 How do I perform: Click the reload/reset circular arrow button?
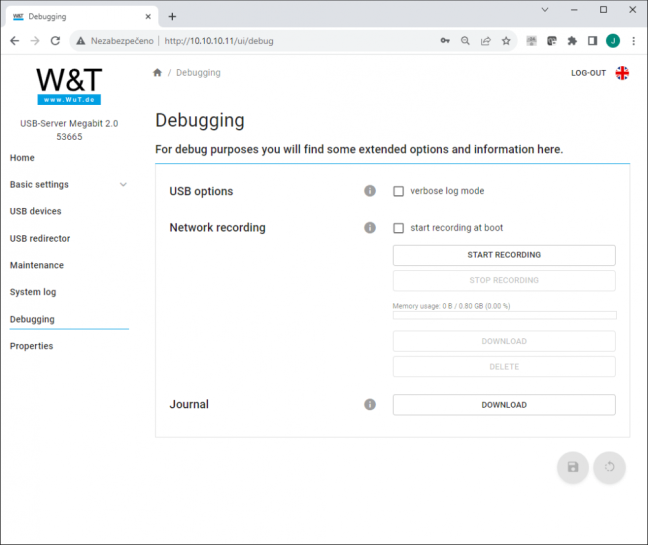pos(610,467)
